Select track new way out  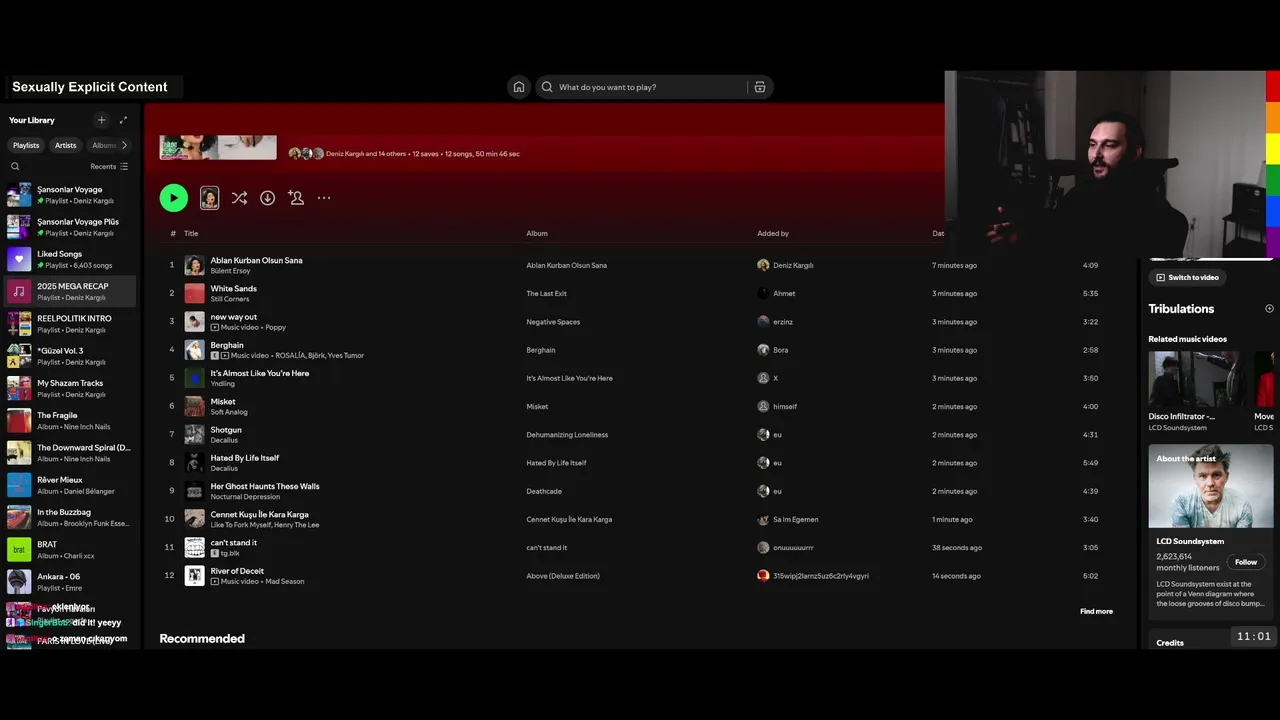(233, 317)
